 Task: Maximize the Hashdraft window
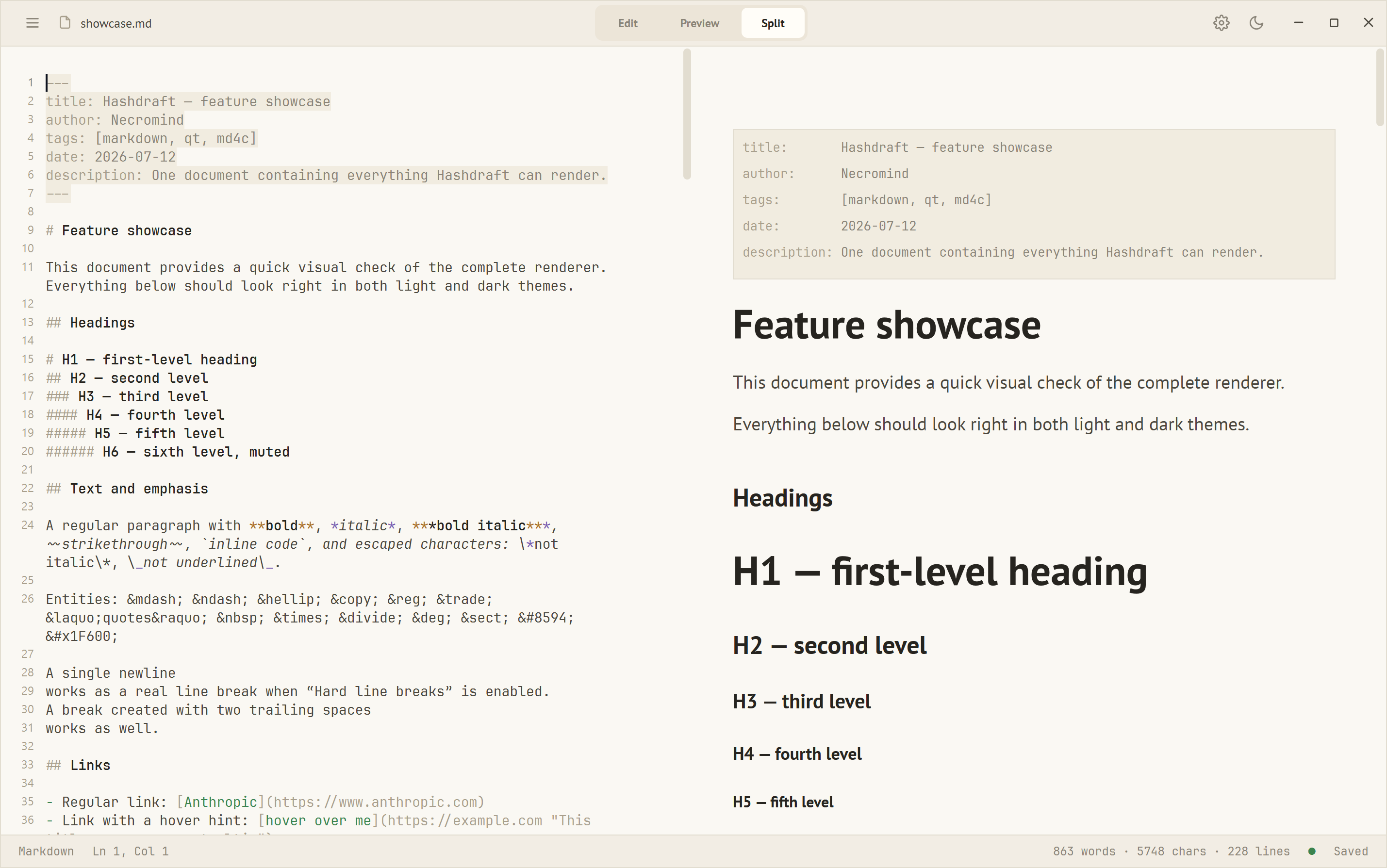(1334, 23)
